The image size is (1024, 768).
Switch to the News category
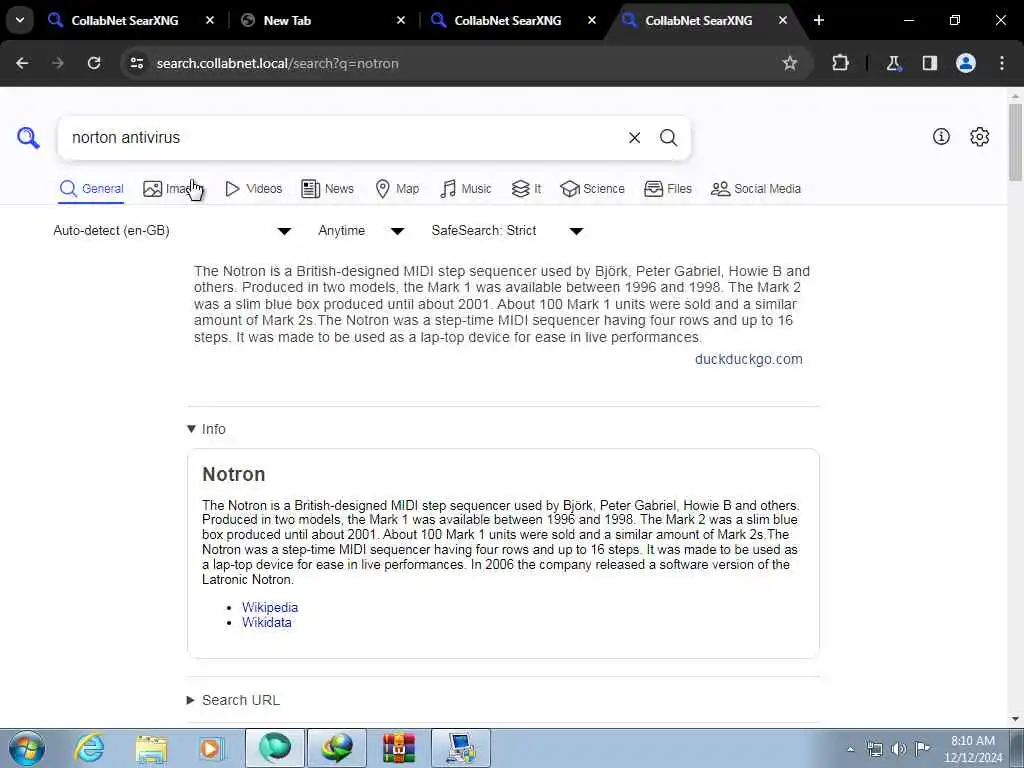tap(327, 189)
